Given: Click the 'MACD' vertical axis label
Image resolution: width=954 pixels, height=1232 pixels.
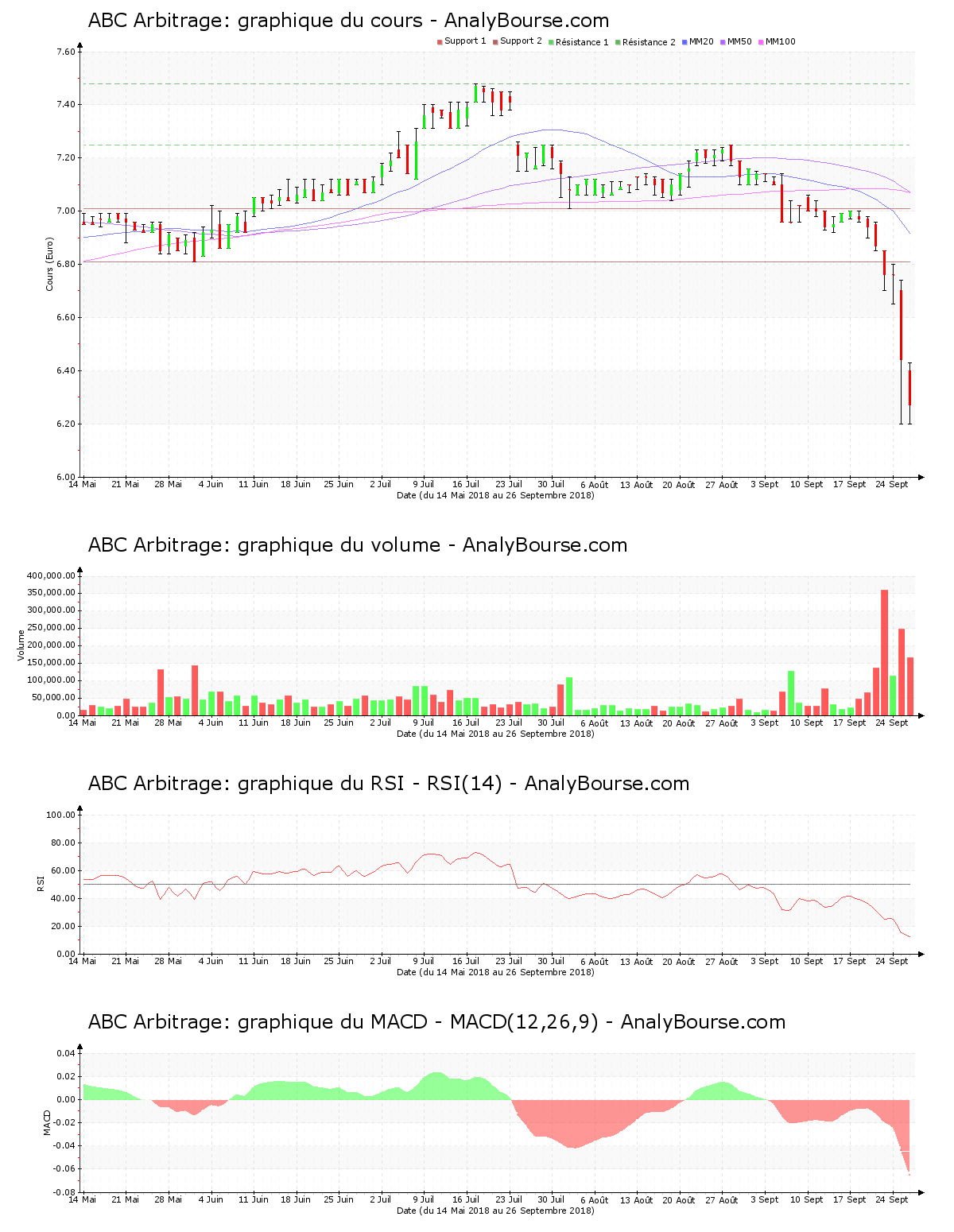Looking at the screenshot, I should click(47, 1122).
